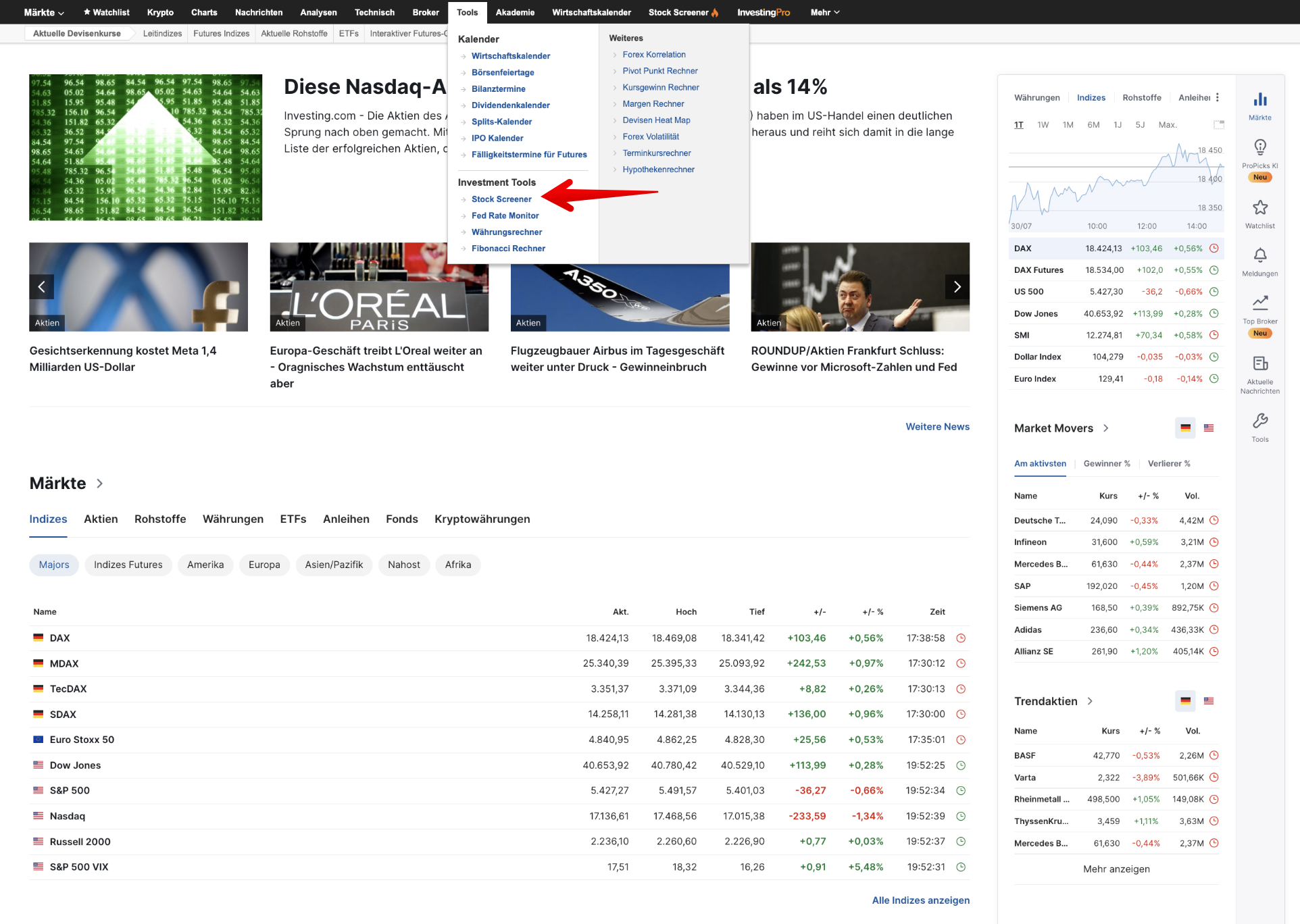Expand Trendaktien chevron
The width and height of the screenshot is (1300, 924).
point(1090,701)
